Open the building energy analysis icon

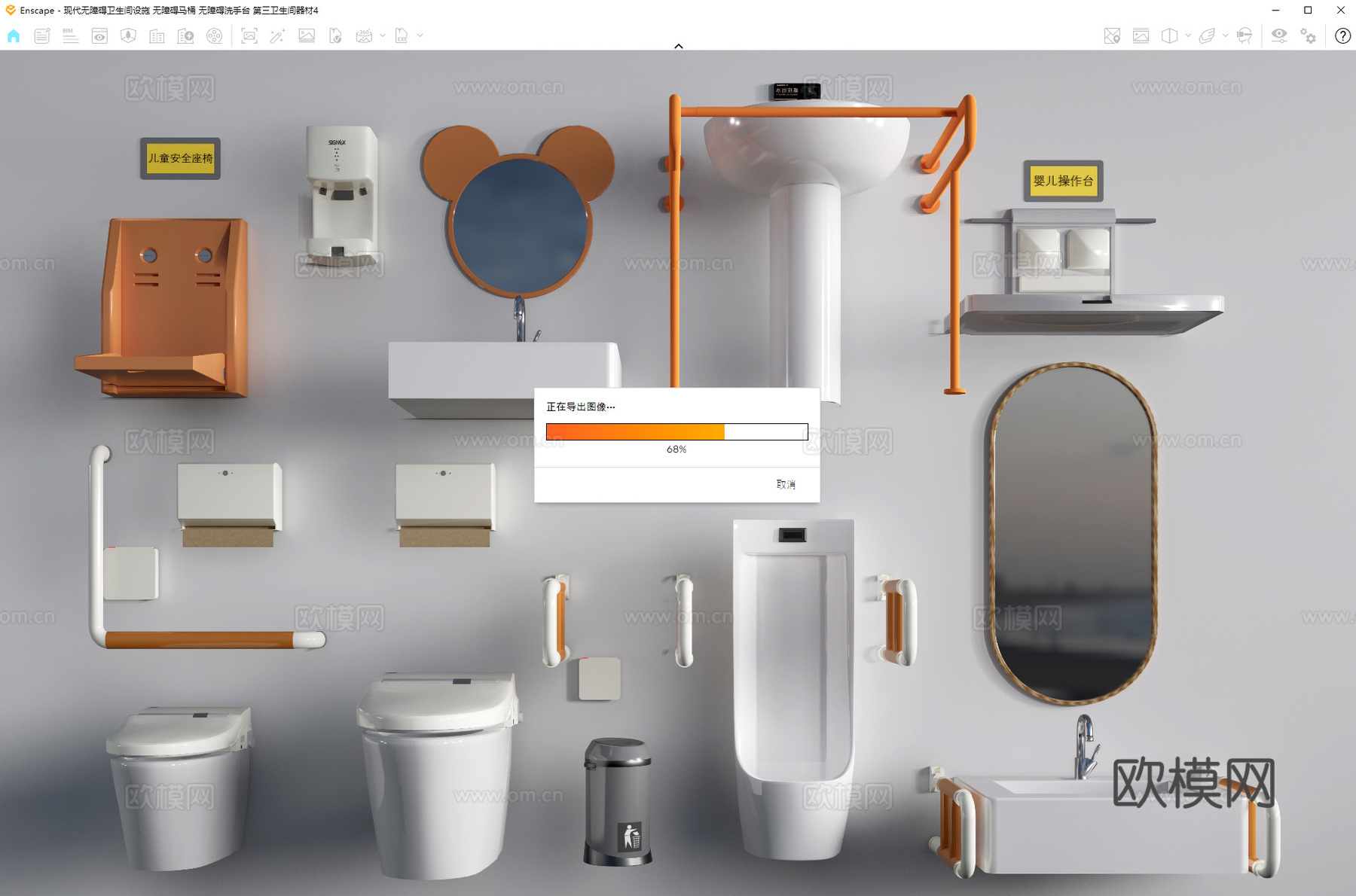click(185, 35)
